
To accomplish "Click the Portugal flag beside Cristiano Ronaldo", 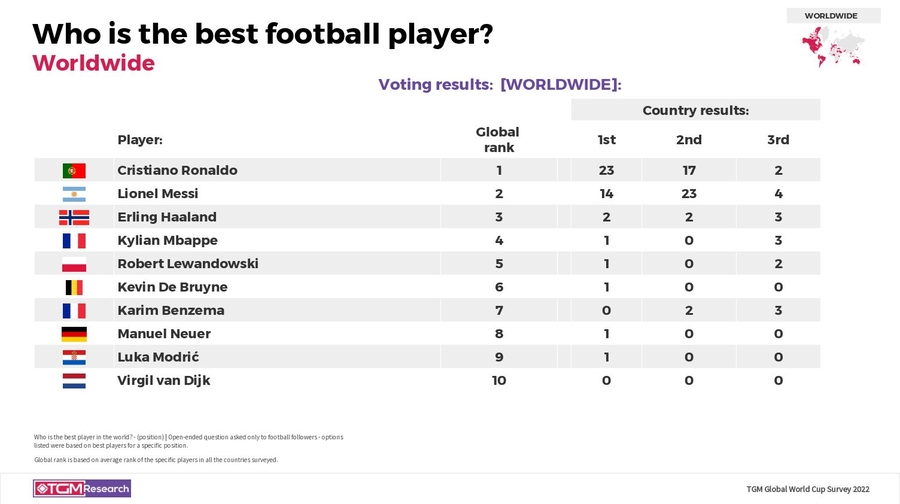I will (x=74, y=170).
